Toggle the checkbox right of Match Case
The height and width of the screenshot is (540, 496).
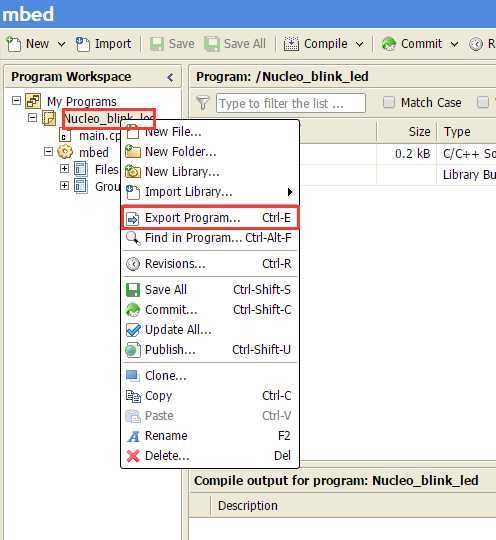483,102
